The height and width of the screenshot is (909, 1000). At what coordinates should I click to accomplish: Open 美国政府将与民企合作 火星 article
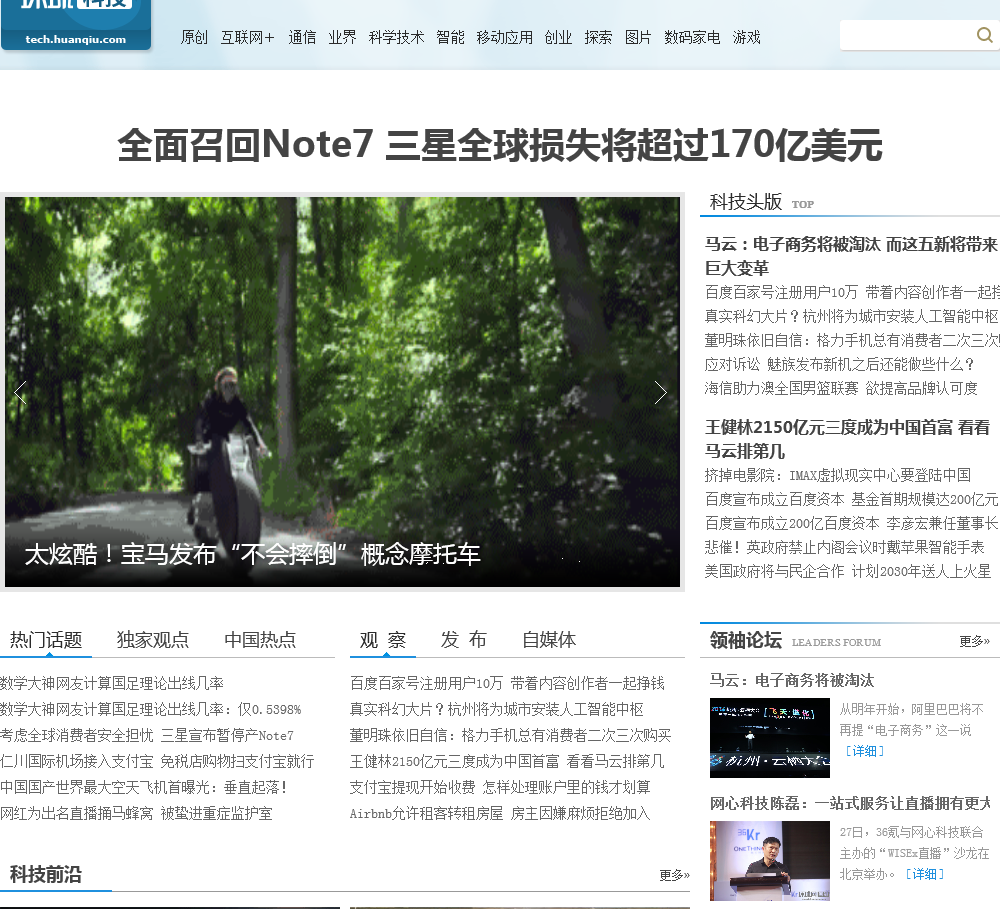[848, 571]
